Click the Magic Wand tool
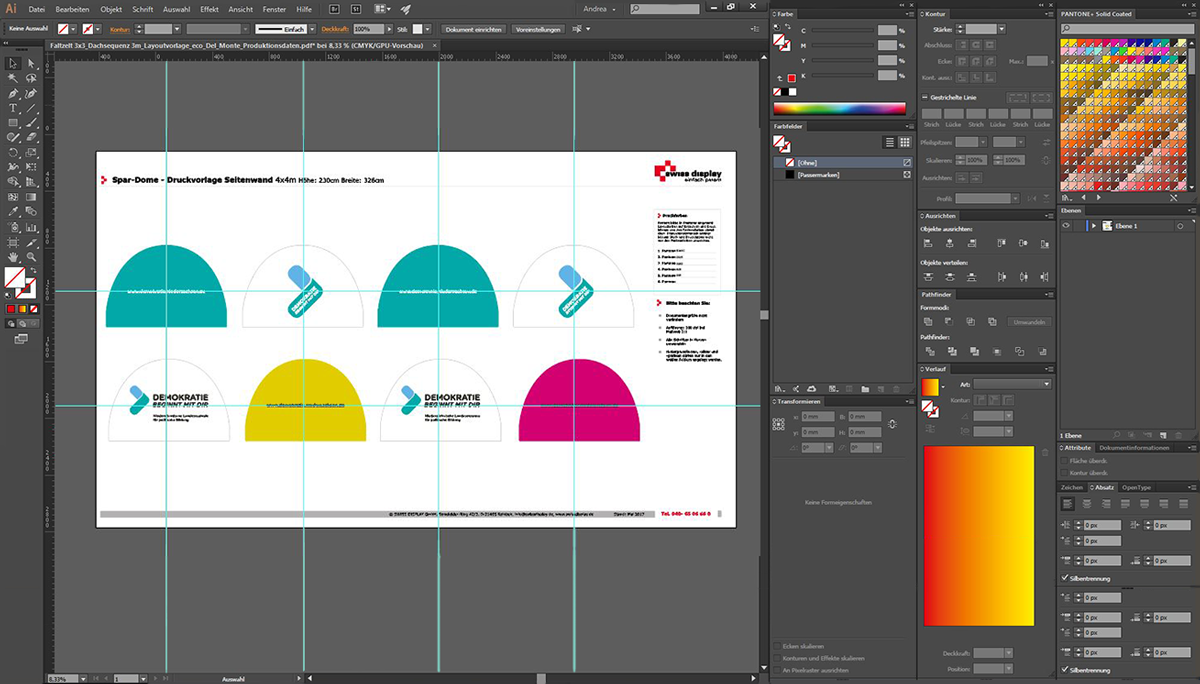The image size is (1200, 684). click(x=14, y=78)
